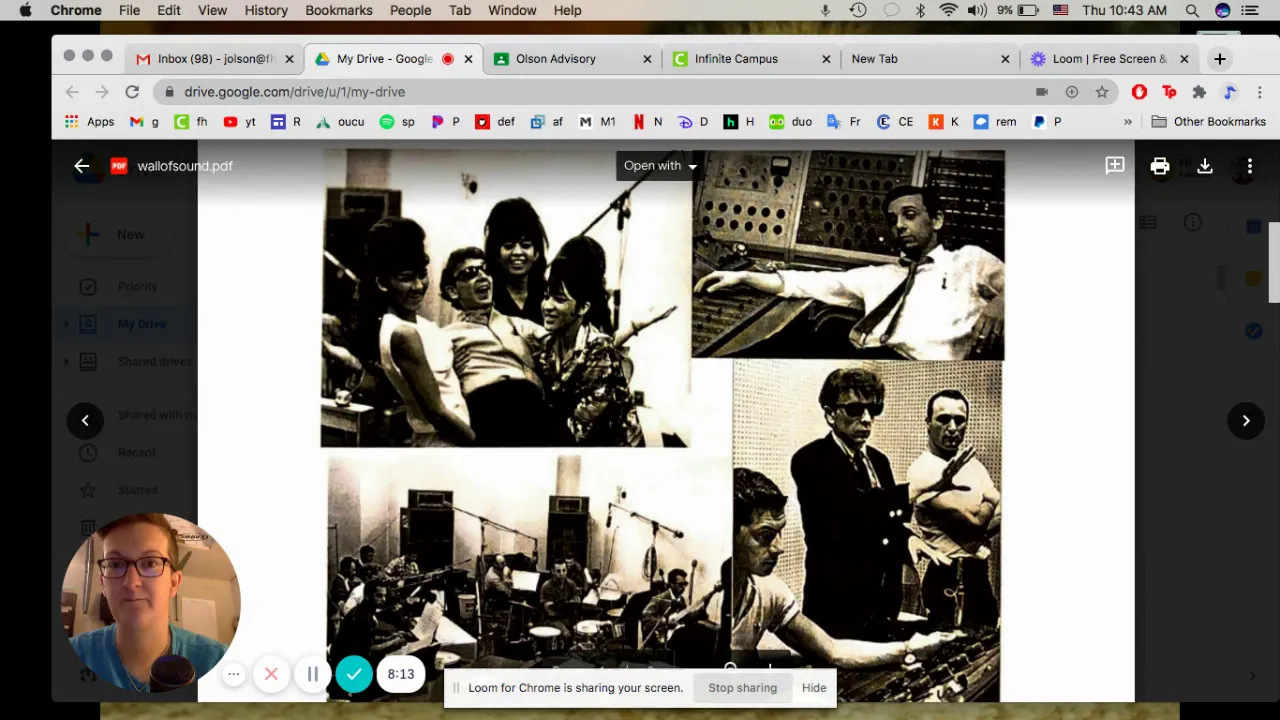Image resolution: width=1280 pixels, height=720 pixels.
Task: Open Time Machine menu bar icon
Action: pyautogui.click(x=858, y=10)
